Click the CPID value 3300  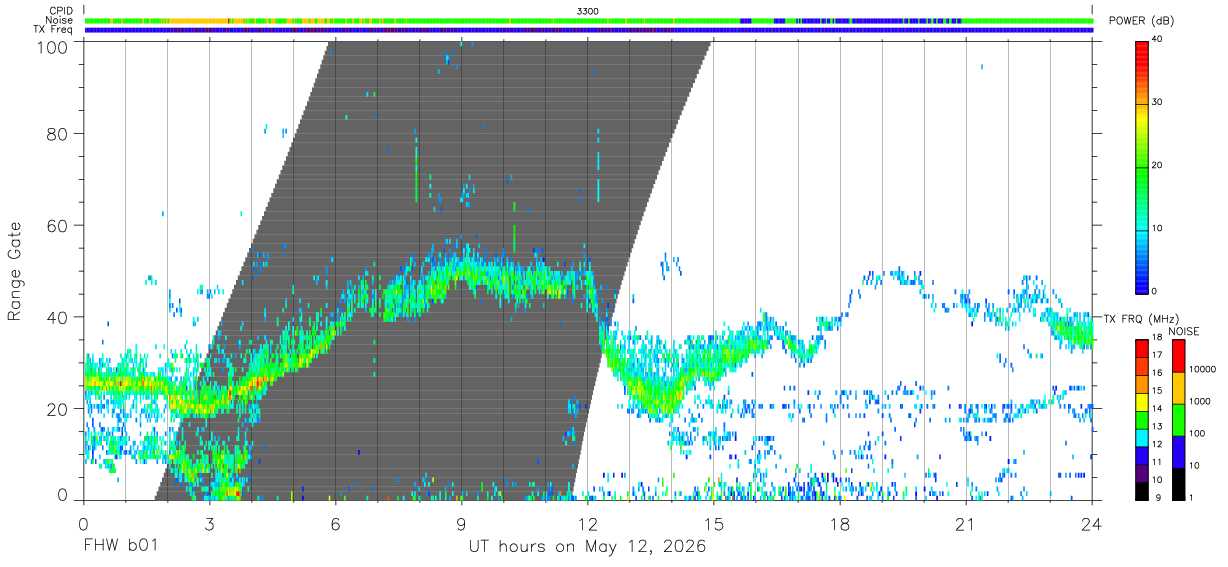(x=588, y=10)
